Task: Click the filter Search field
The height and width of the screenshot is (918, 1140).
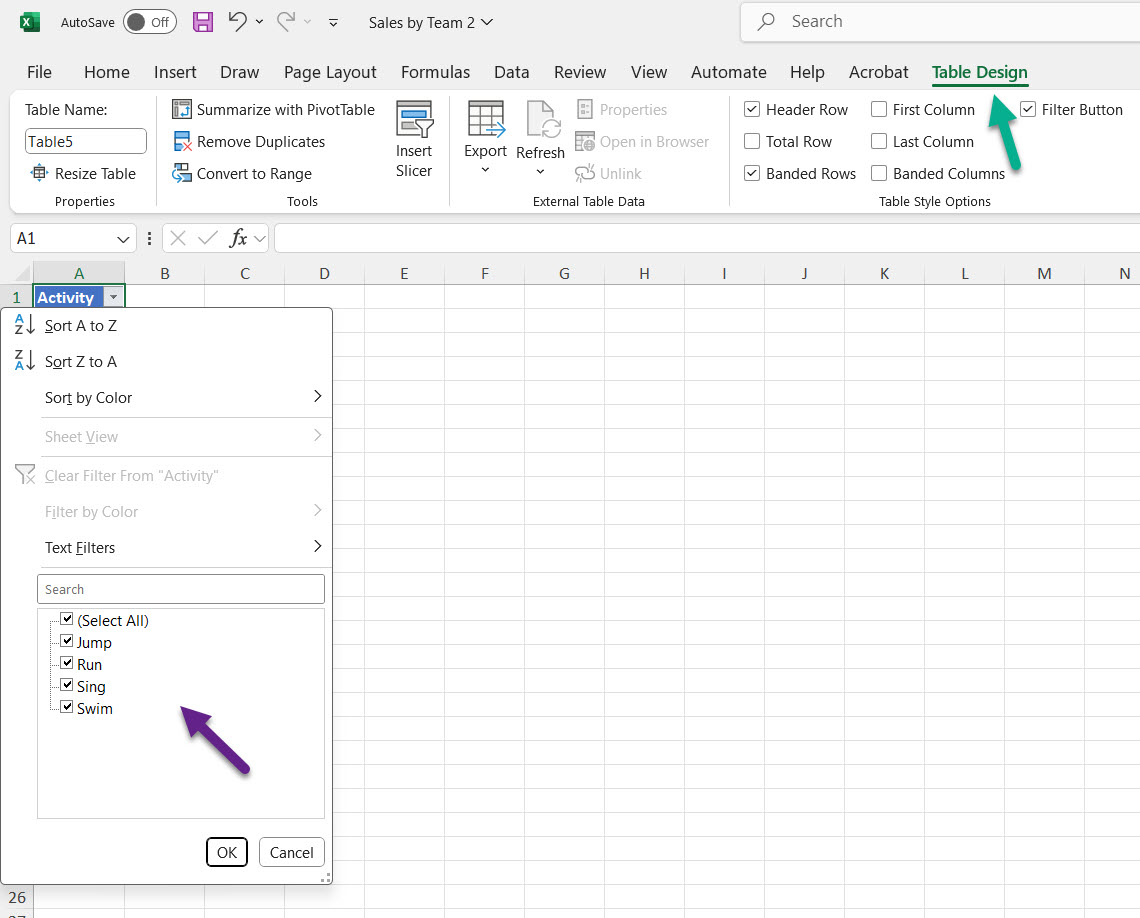Action: pos(180,589)
